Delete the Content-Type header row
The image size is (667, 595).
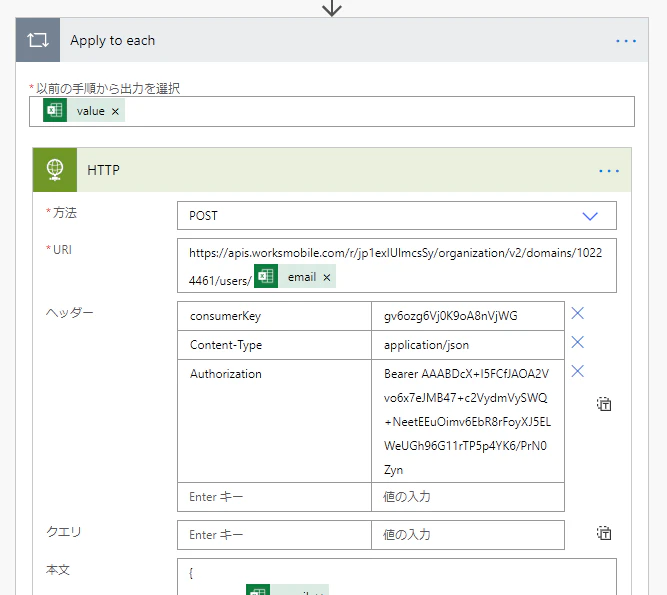click(x=577, y=342)
